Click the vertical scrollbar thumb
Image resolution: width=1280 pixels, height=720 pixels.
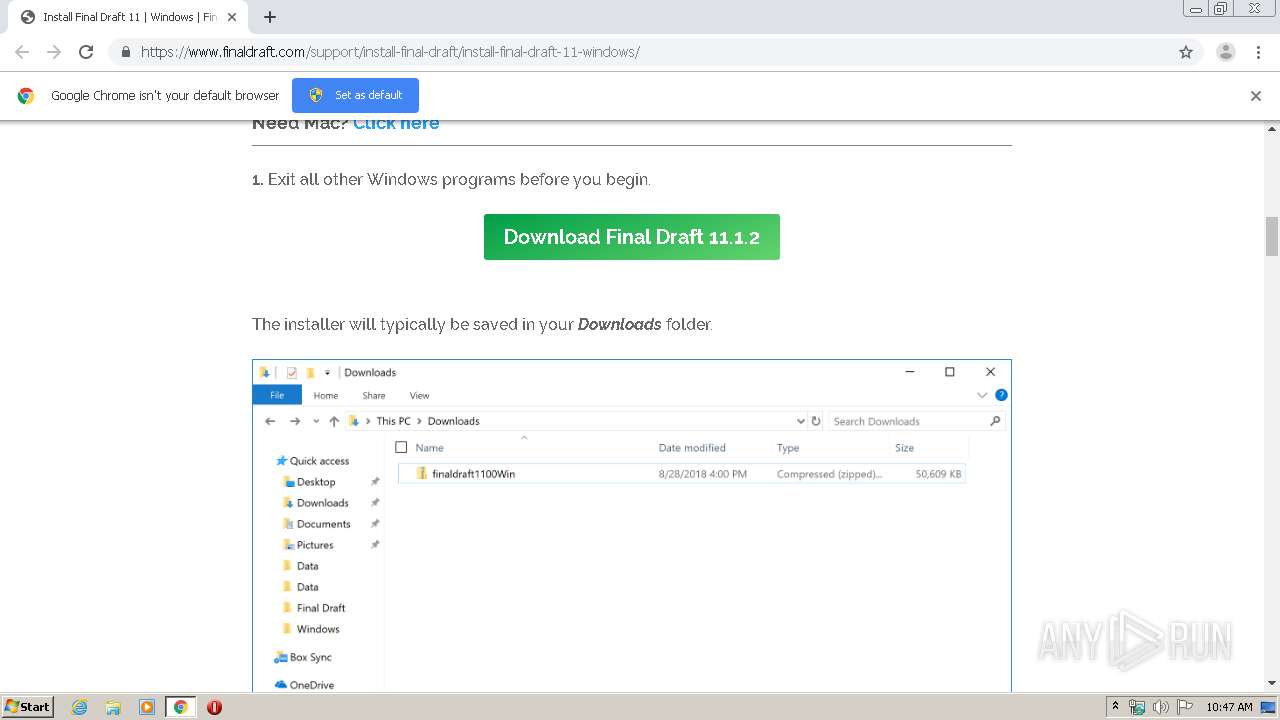tap(1272, 236)
